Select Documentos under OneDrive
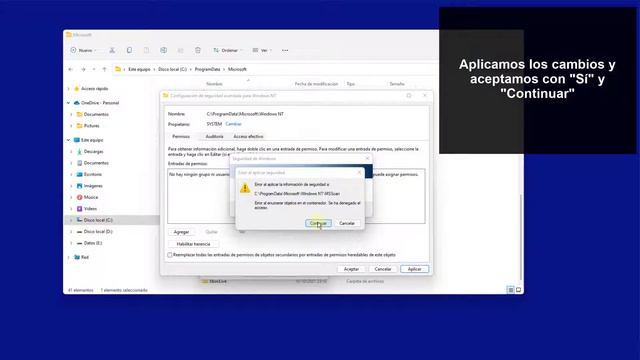The width and height of the screenshot is (640, 360). pos(96,114)
